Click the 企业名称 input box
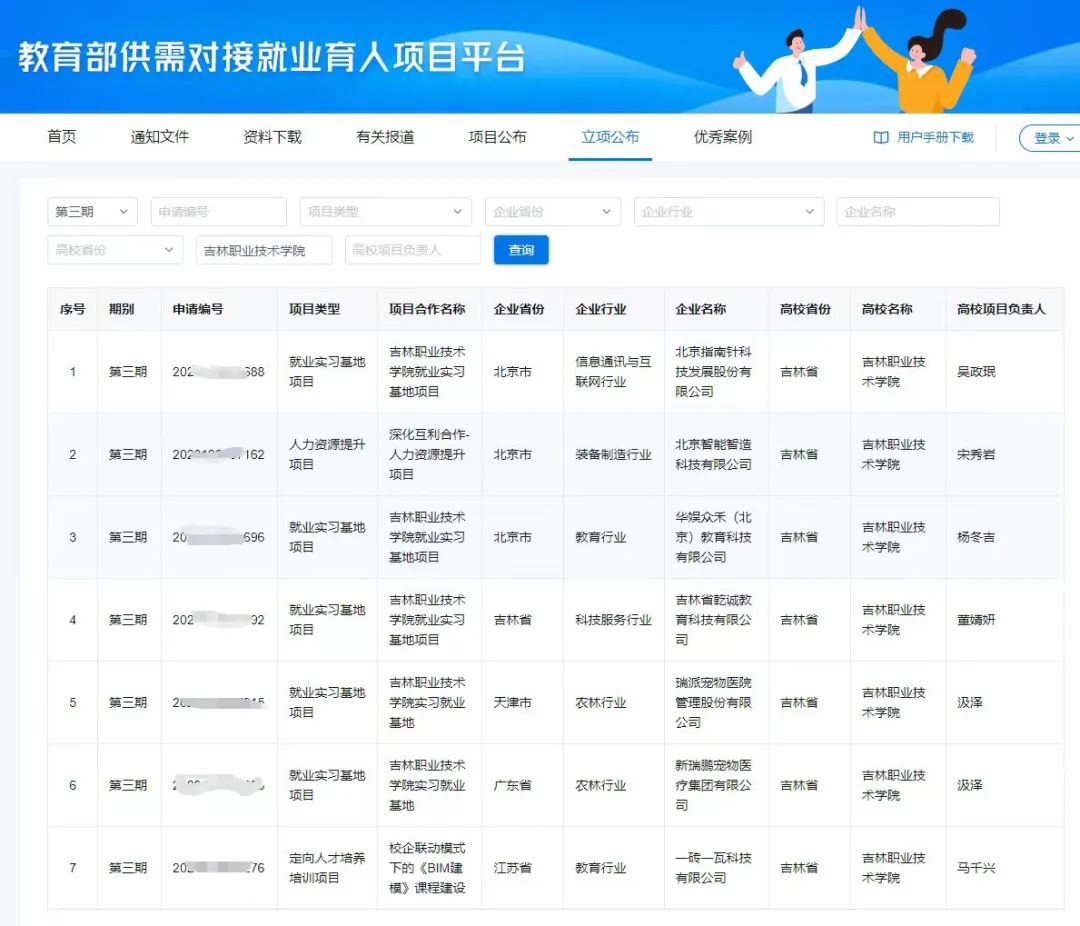Screen dimensions: 1080x926 917,211
